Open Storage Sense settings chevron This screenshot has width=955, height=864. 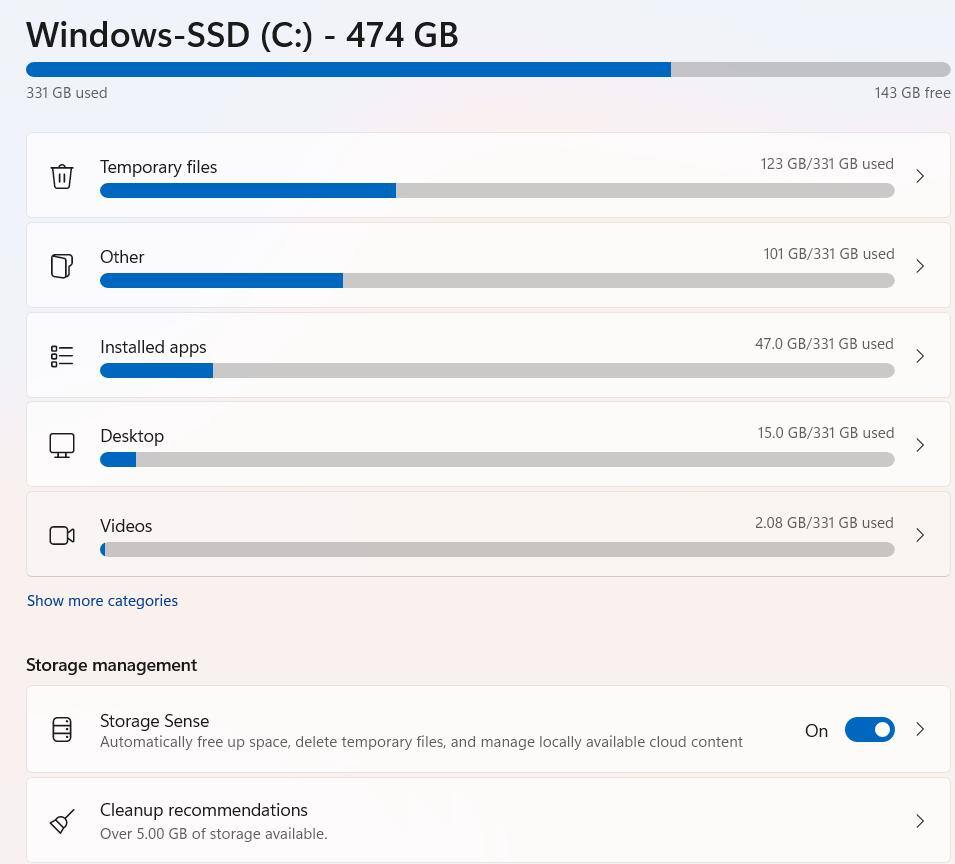pyautogui.click(x=920, y=729)
